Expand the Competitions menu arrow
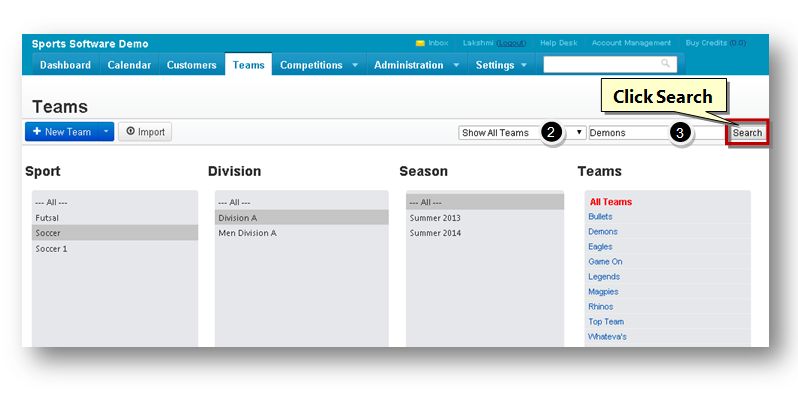Viewport: 798px width, 393px height. [355, 65]
